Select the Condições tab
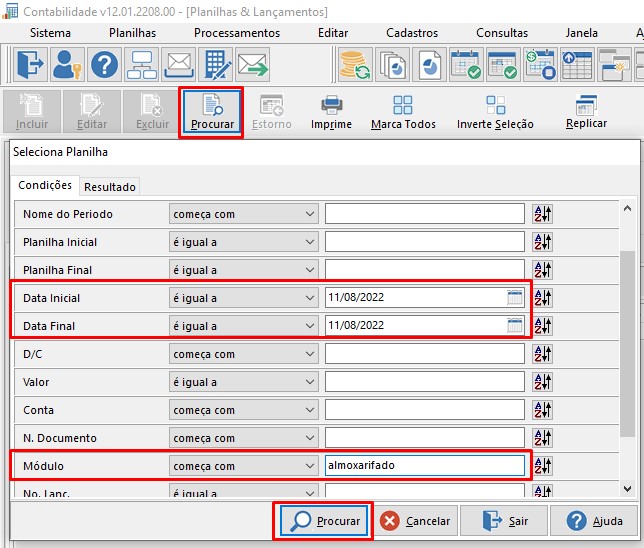The image size is (644, 548). (45, 185)
